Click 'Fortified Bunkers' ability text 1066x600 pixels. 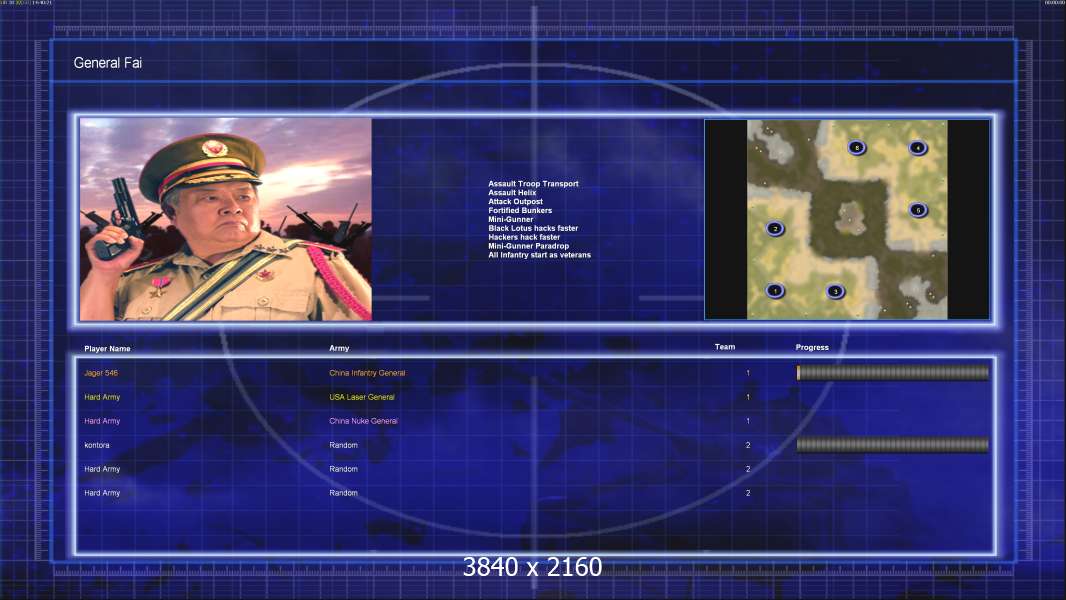(x=520, y=210)
